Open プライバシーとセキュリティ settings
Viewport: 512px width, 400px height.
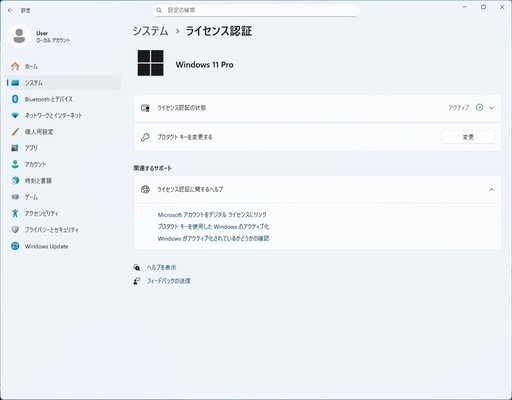click(x=64, y=230)
